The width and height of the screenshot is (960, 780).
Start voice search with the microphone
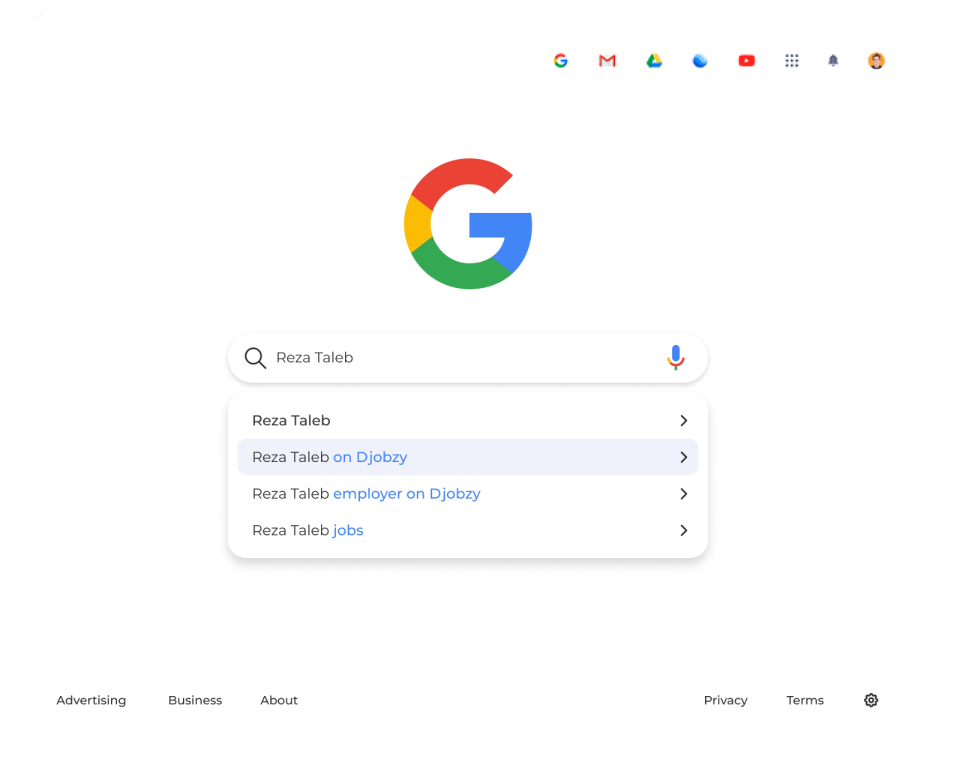point(676,357)
